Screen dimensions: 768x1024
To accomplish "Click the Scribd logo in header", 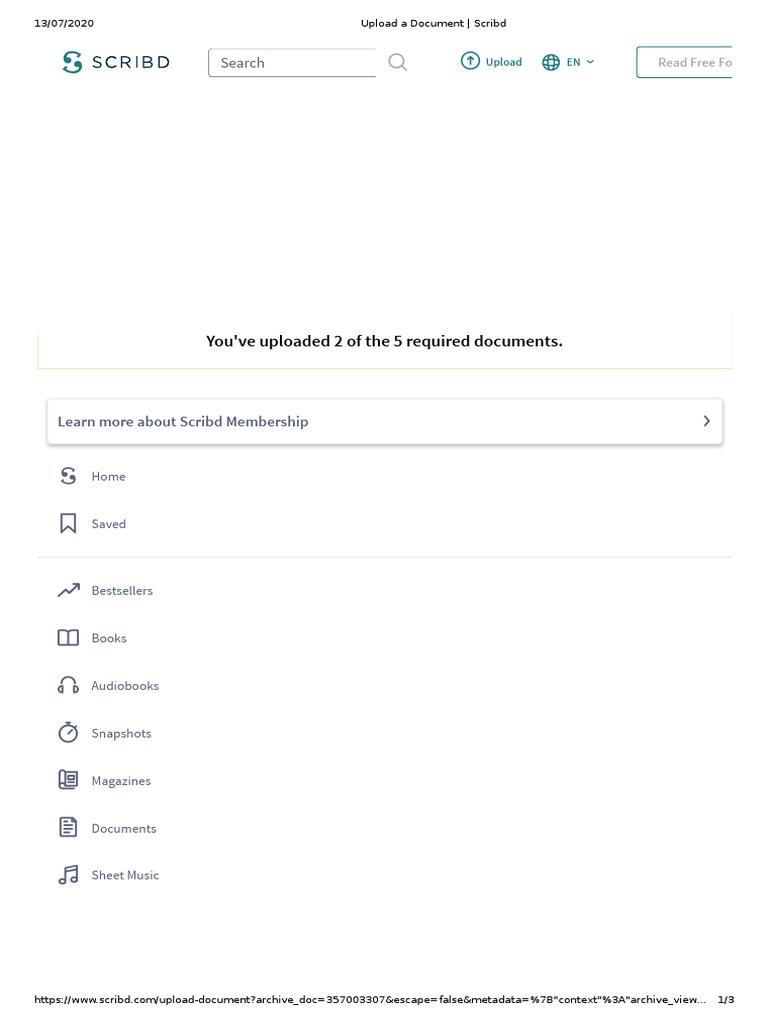I will [x=115, y=62].
